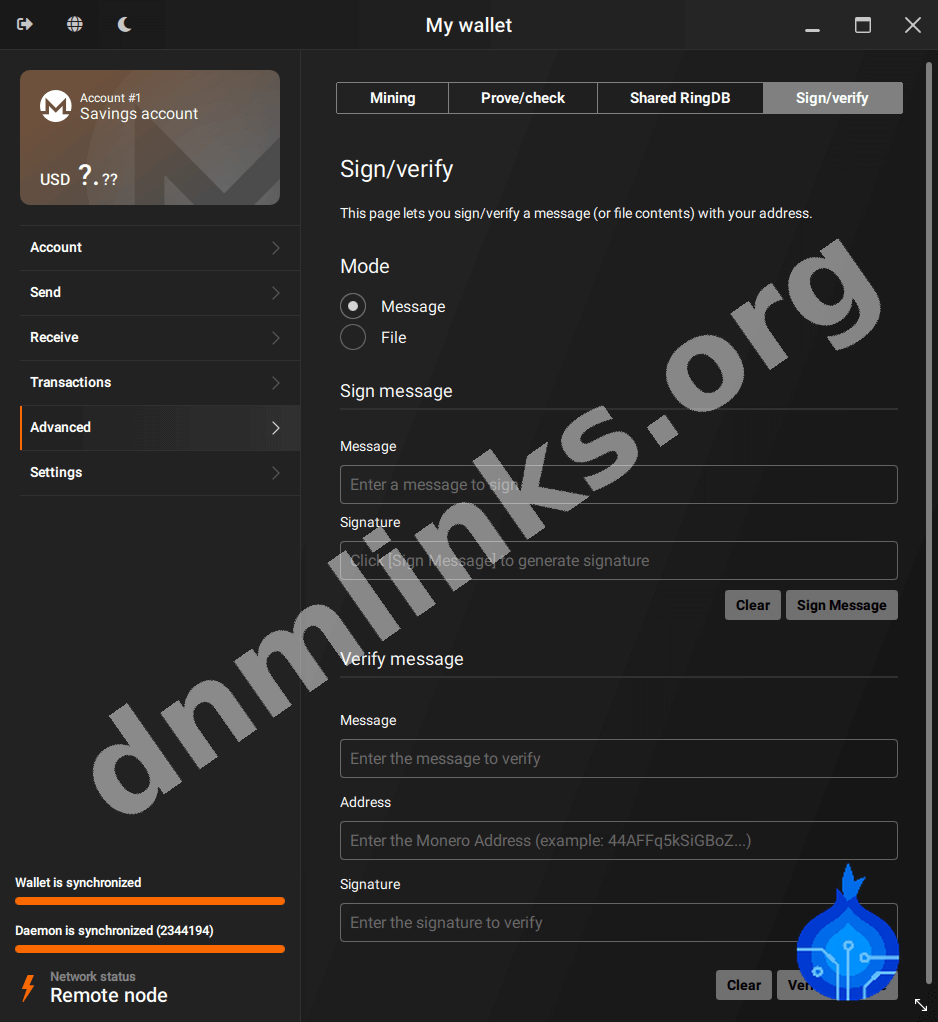Focus the Monero Address input field
Image resolution: width=938 pixels, height=1022 pixels.
(x=618, y=841)
